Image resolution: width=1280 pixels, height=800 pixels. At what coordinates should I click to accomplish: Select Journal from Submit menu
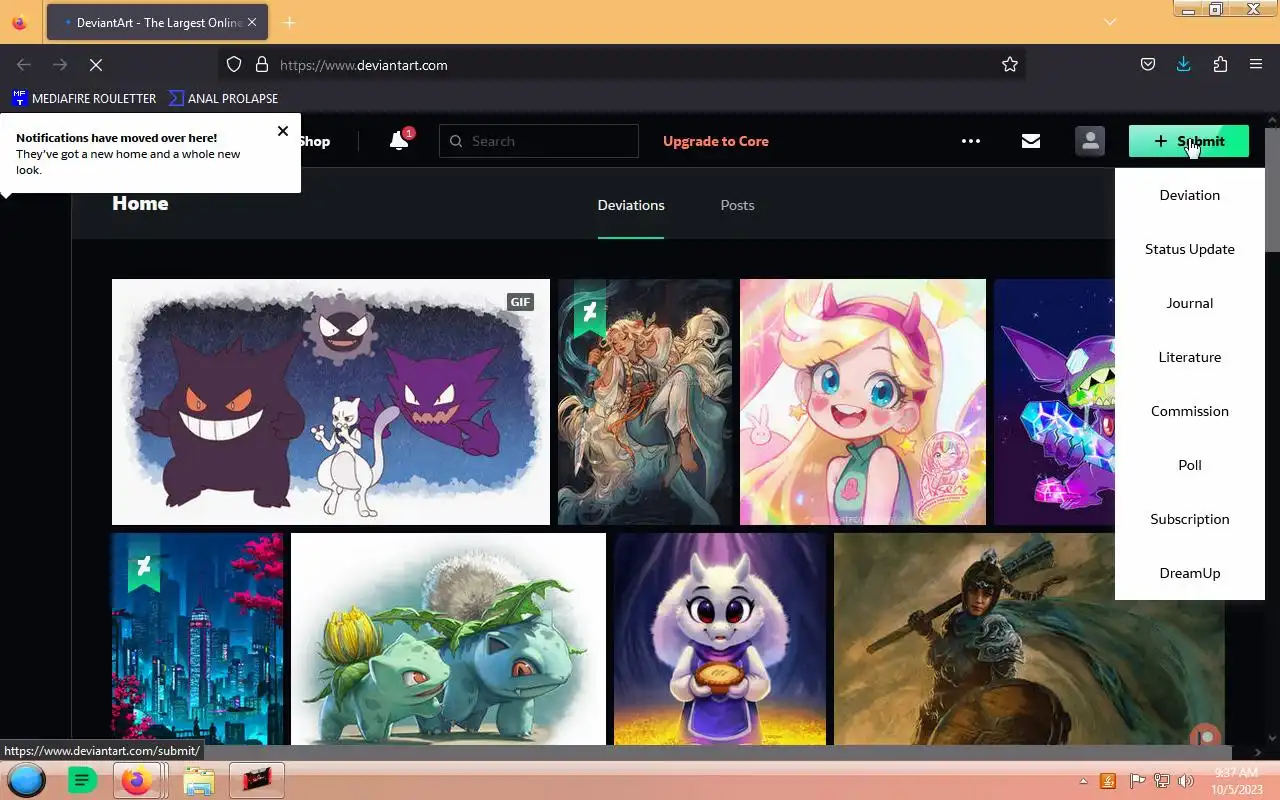coord(1190,303)
